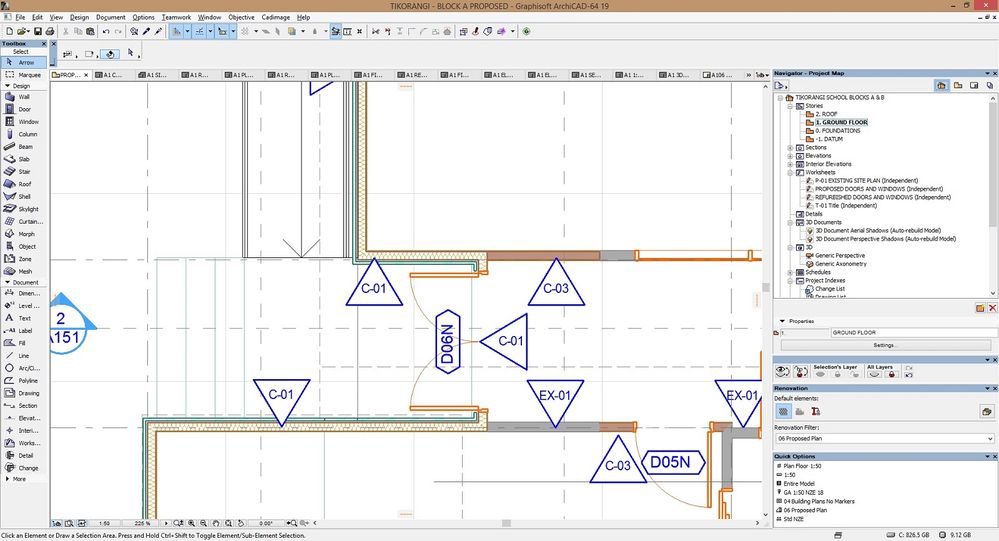Set default renovation status to New
Viewport: 999px width, 541px height.
pos(816,412)
